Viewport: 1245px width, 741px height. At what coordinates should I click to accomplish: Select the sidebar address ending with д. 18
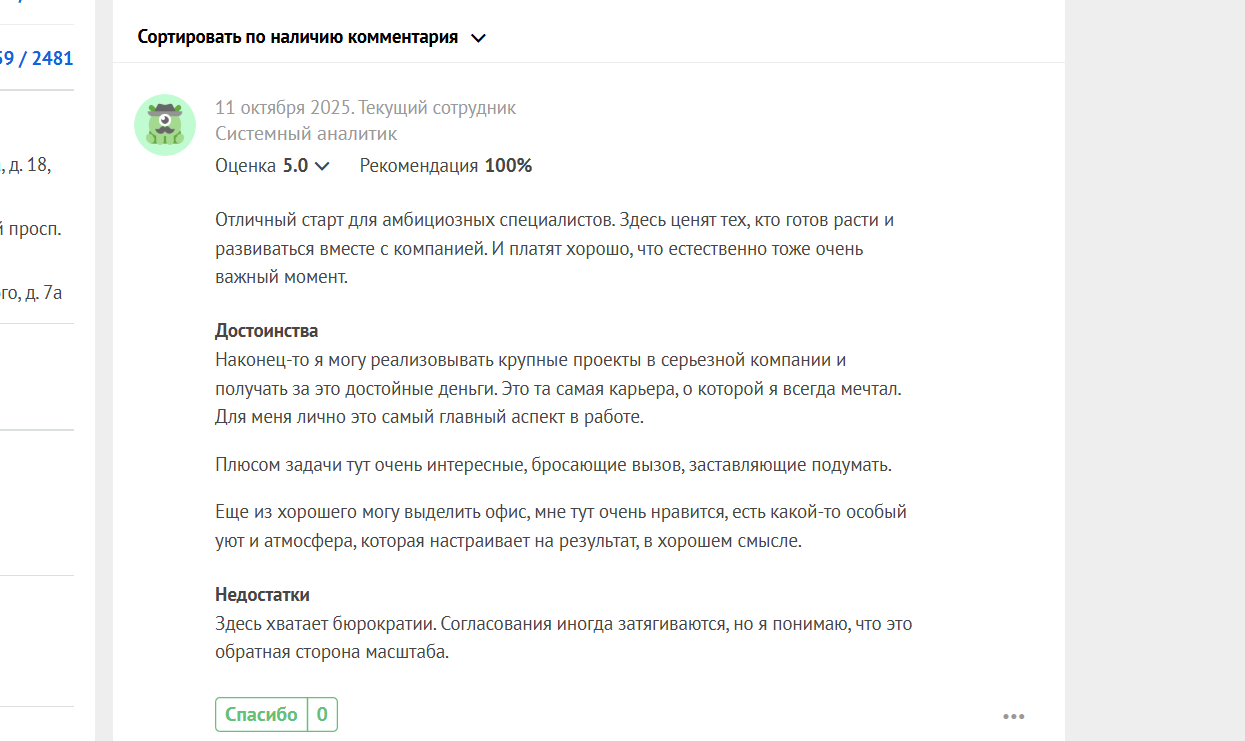click(28, 165)
